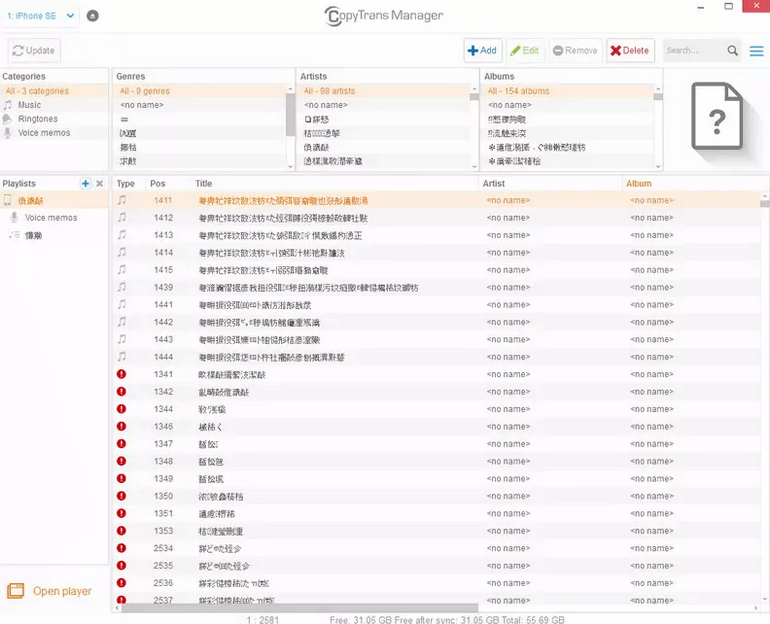Click the Voice memos playlist microphone icon
The width and height of the screenshot is (770, 624).
14,217
